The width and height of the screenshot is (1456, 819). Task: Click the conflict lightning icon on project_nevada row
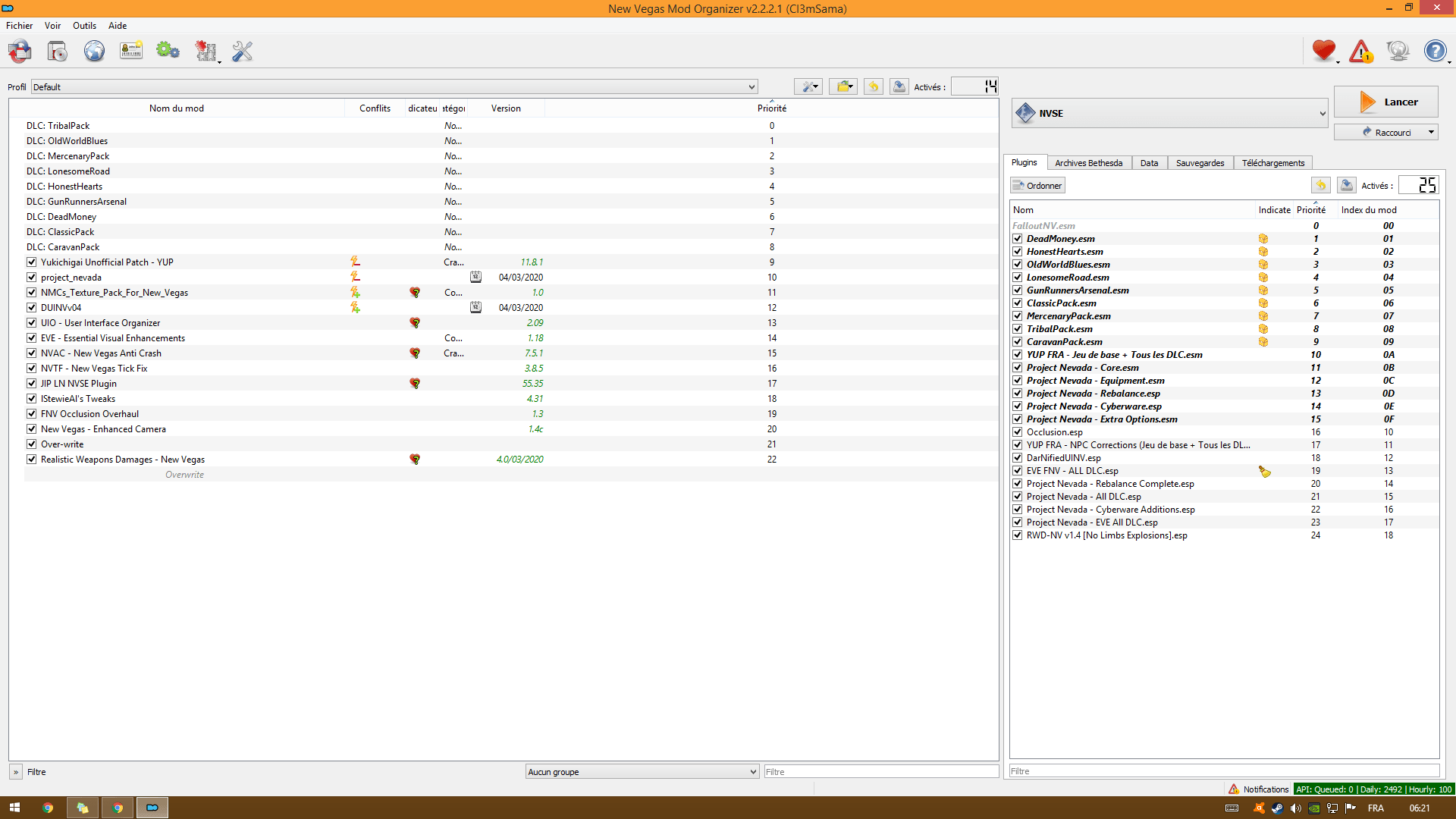point(355,277)
